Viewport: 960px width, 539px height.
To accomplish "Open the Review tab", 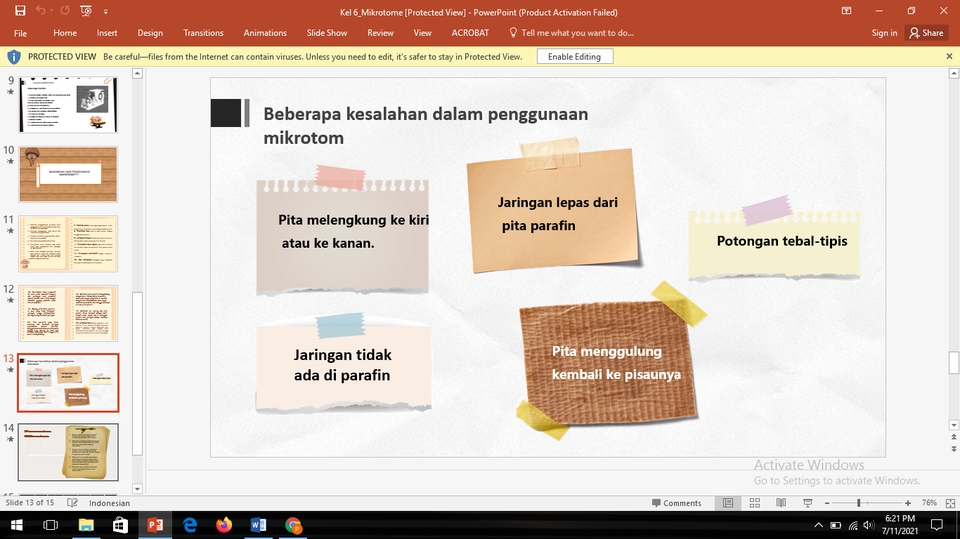I will coord(380,33).
